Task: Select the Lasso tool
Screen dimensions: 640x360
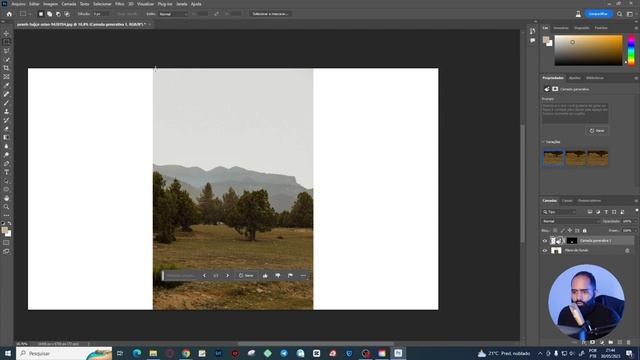Action: [x=6, y=51]
